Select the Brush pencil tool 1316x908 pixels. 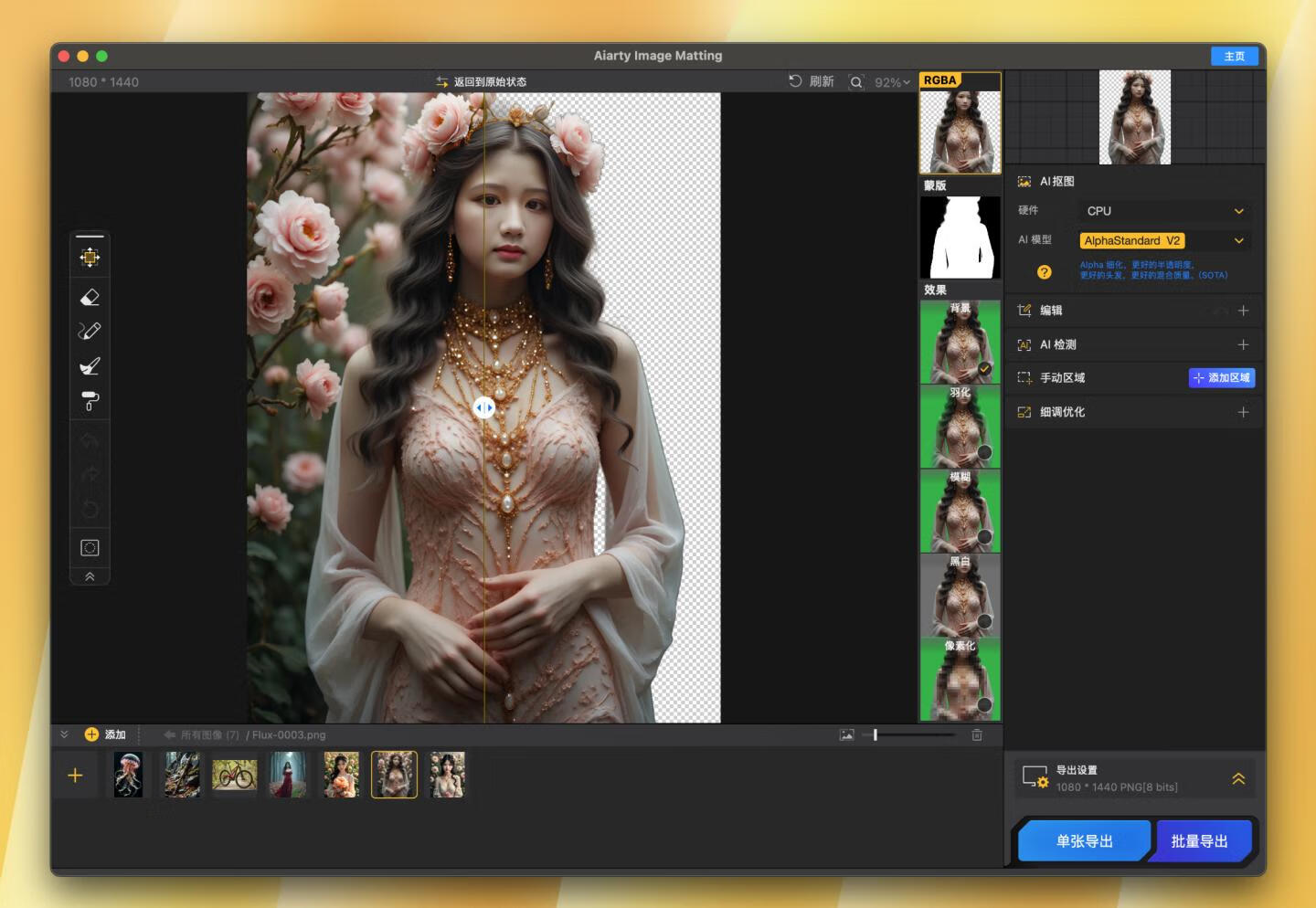(x=90, y=331)
